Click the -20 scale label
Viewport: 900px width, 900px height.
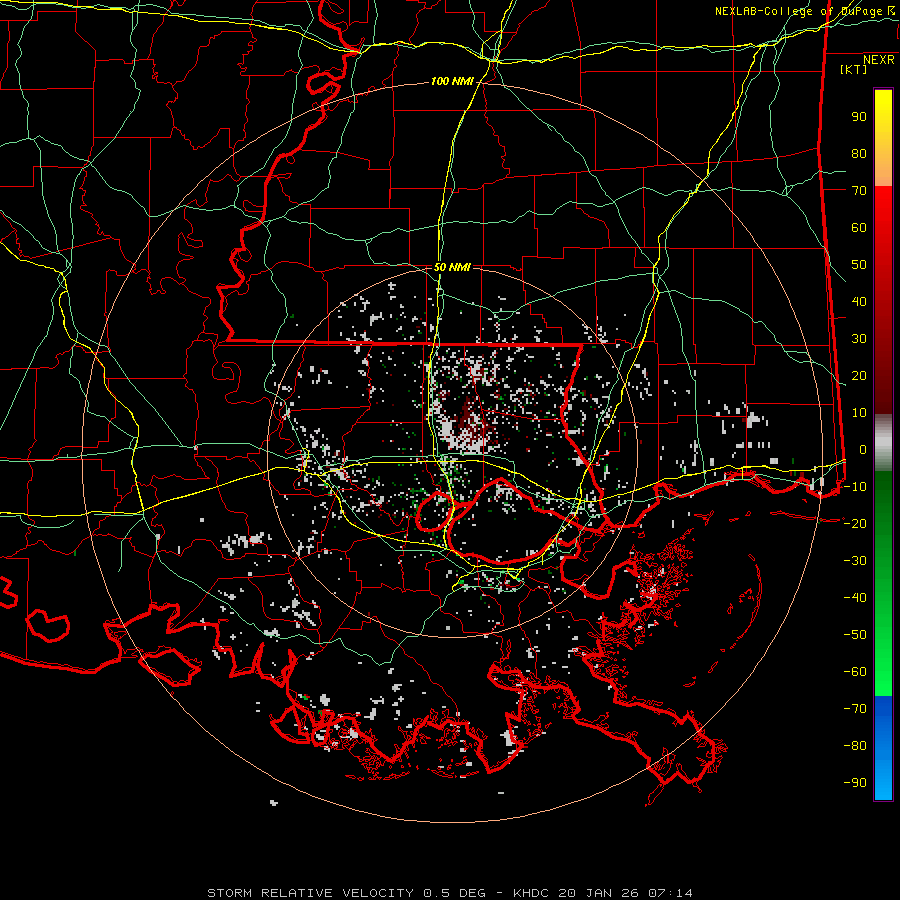point(855,523)
